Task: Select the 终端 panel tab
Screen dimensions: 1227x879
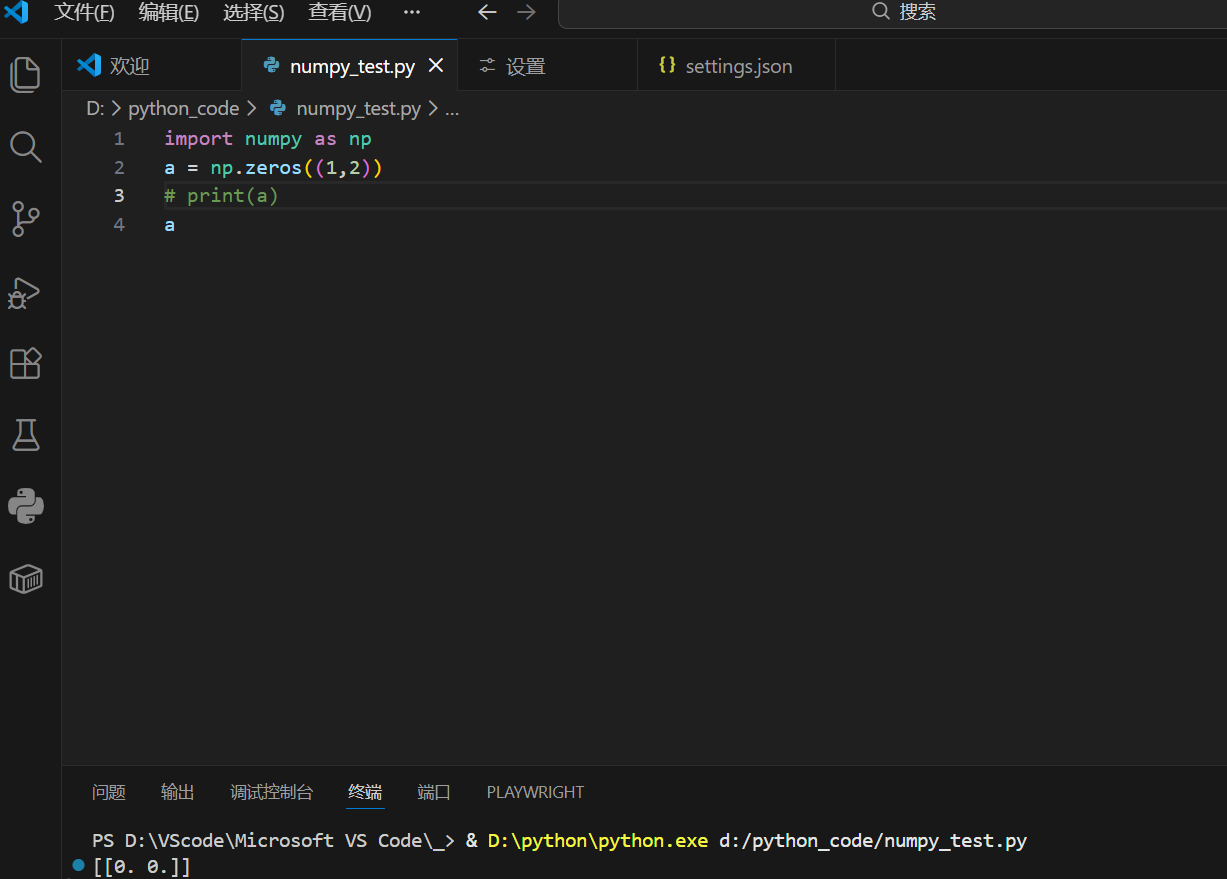Action: coord(365,792)
